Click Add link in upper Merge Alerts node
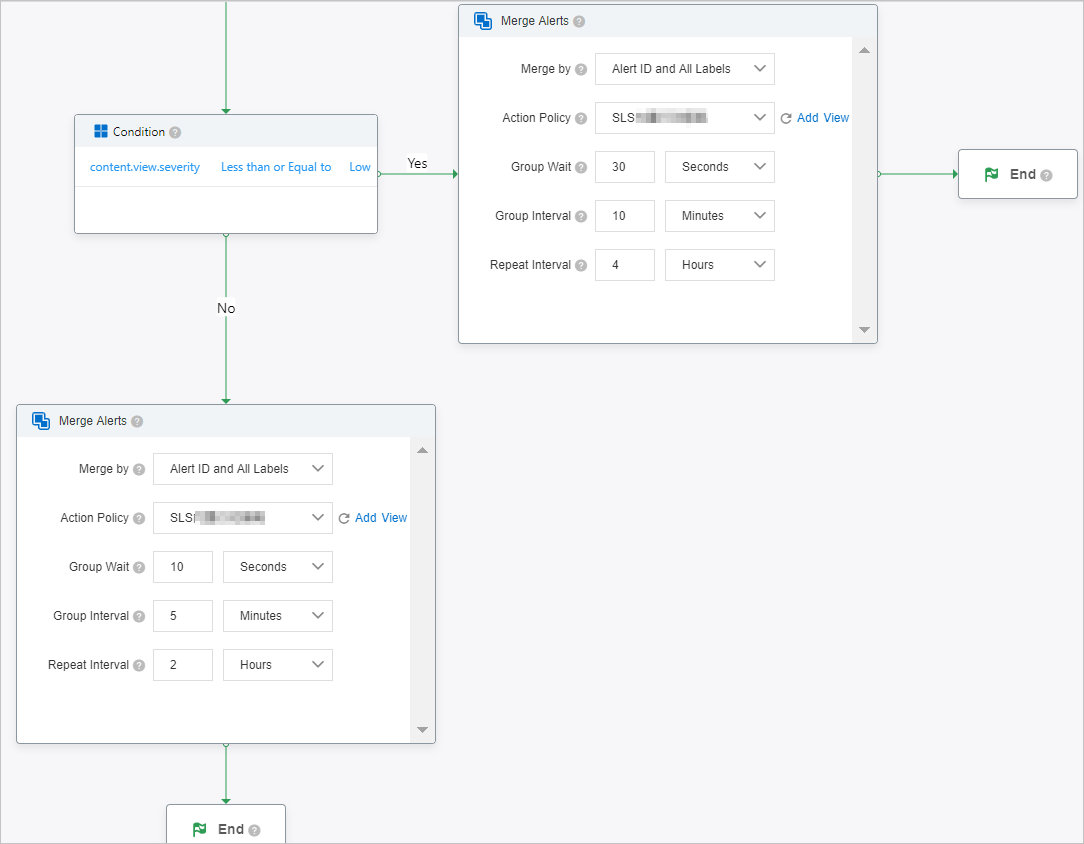Screen dimensions: 1084x844 [x=807, y=118]
